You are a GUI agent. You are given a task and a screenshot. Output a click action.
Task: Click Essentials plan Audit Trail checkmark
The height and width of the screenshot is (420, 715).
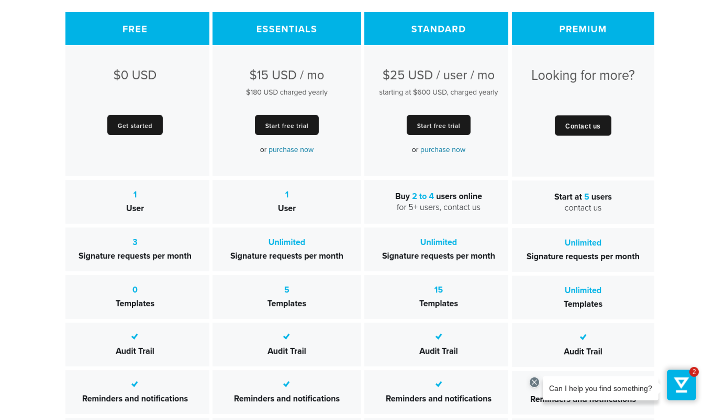(286, 337)
